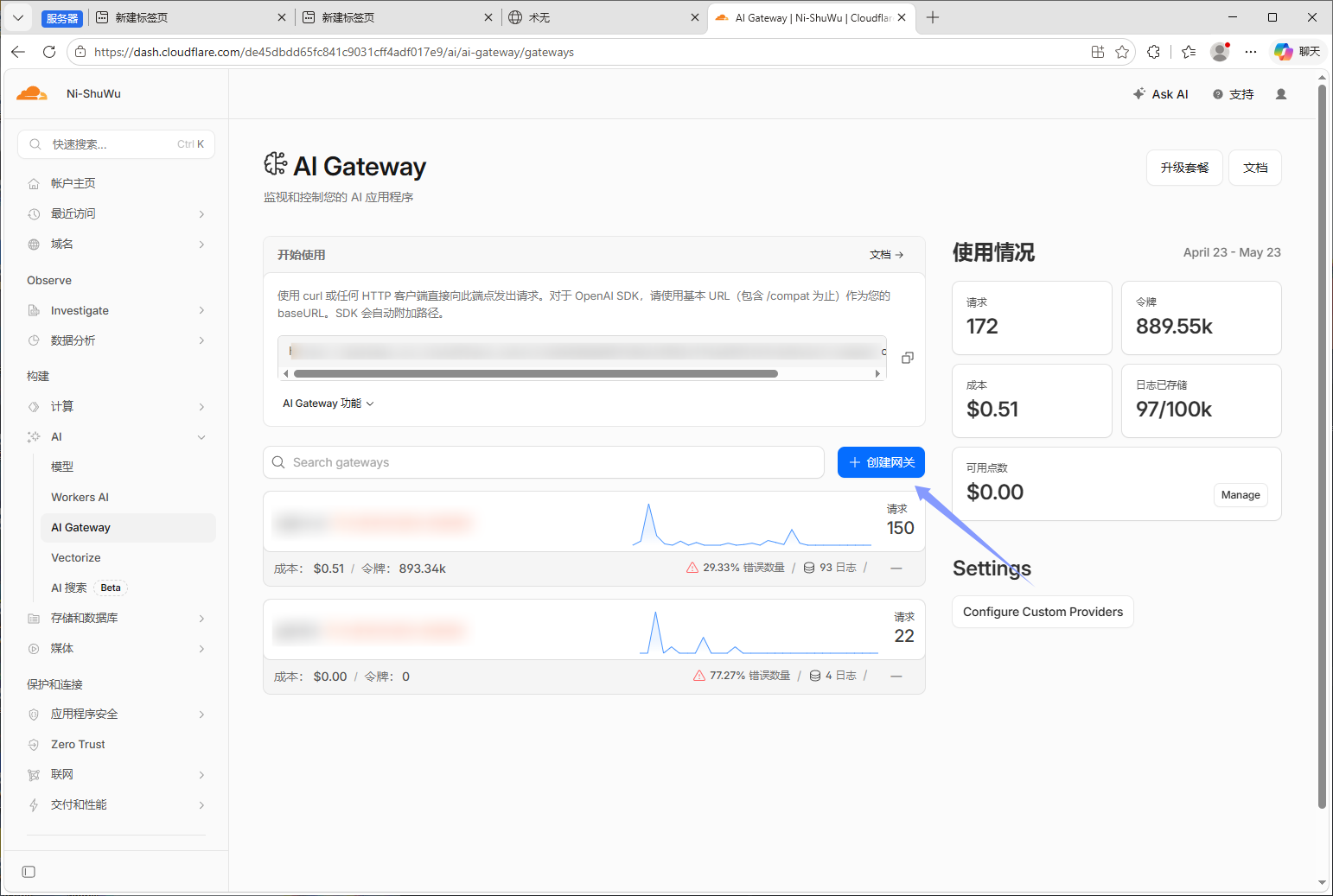
Task: Reload the page with refresh icon
Action: (x=49, y=52)
